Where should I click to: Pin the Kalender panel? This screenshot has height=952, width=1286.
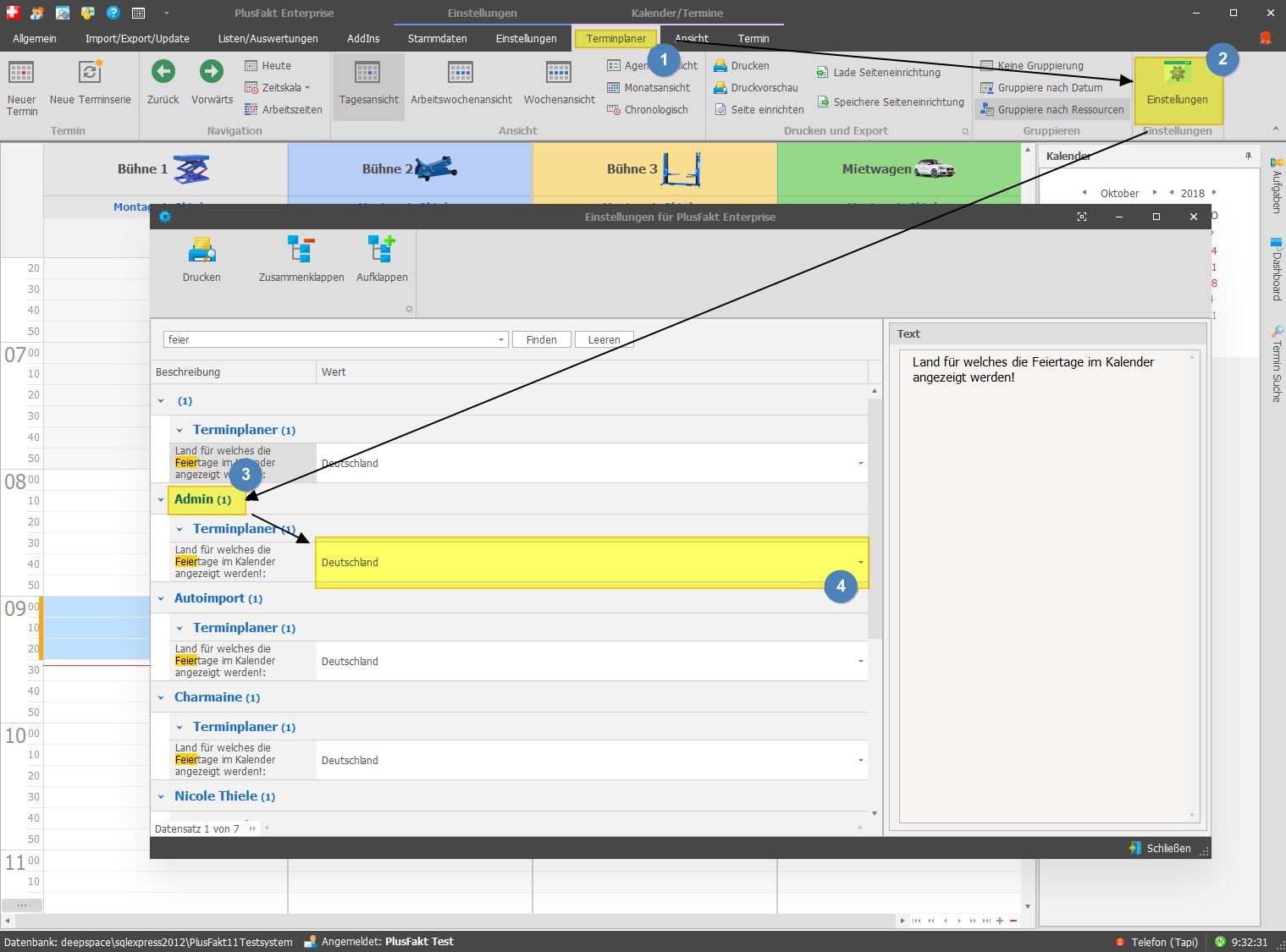tap(1248, 156)
